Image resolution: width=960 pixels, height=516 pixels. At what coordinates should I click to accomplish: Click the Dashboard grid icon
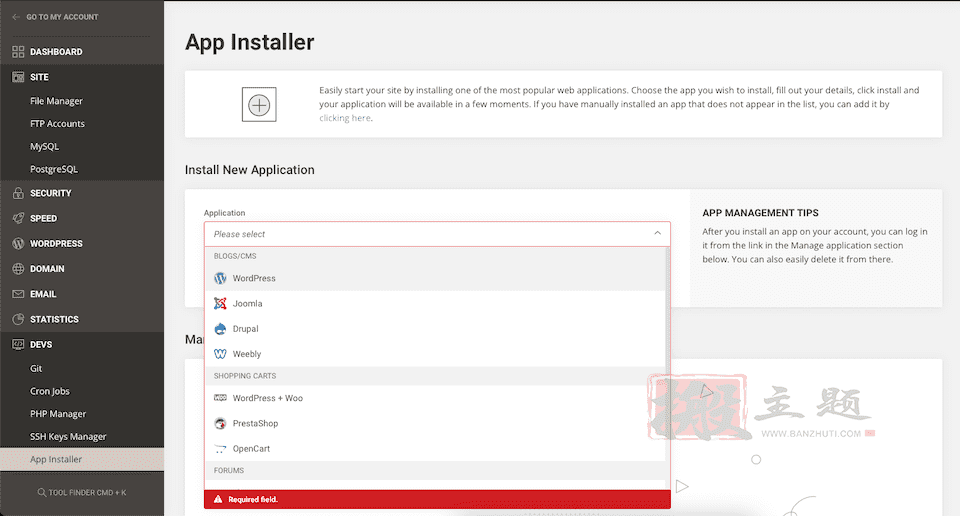[18, 52]
